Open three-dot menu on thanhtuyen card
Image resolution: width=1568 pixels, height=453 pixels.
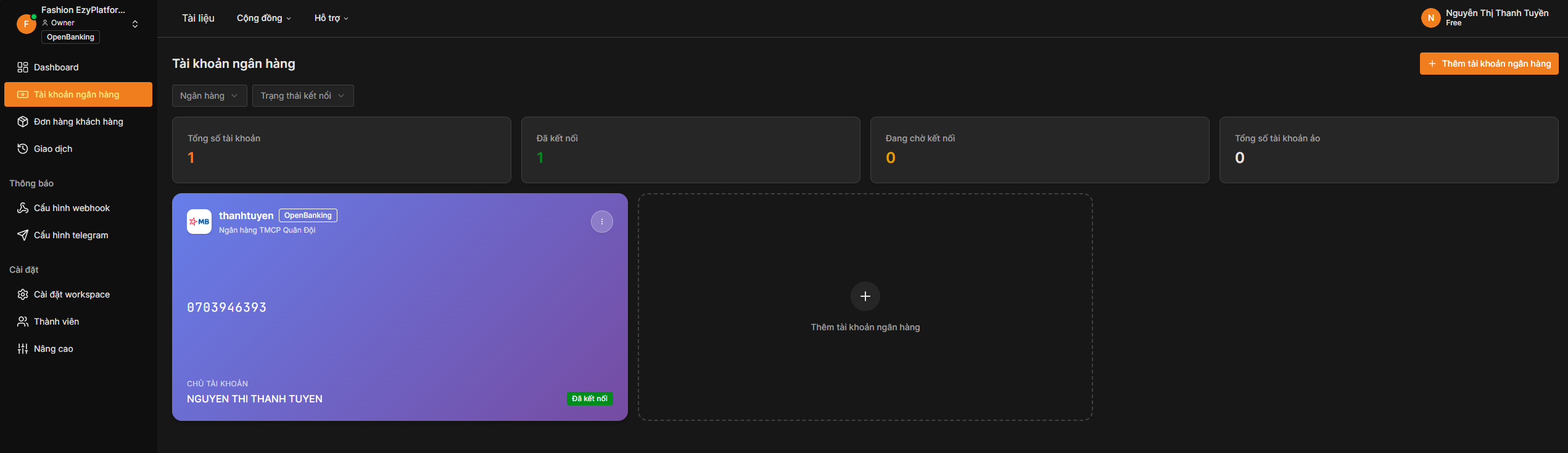pyautogui.click(x=601, y=222)
